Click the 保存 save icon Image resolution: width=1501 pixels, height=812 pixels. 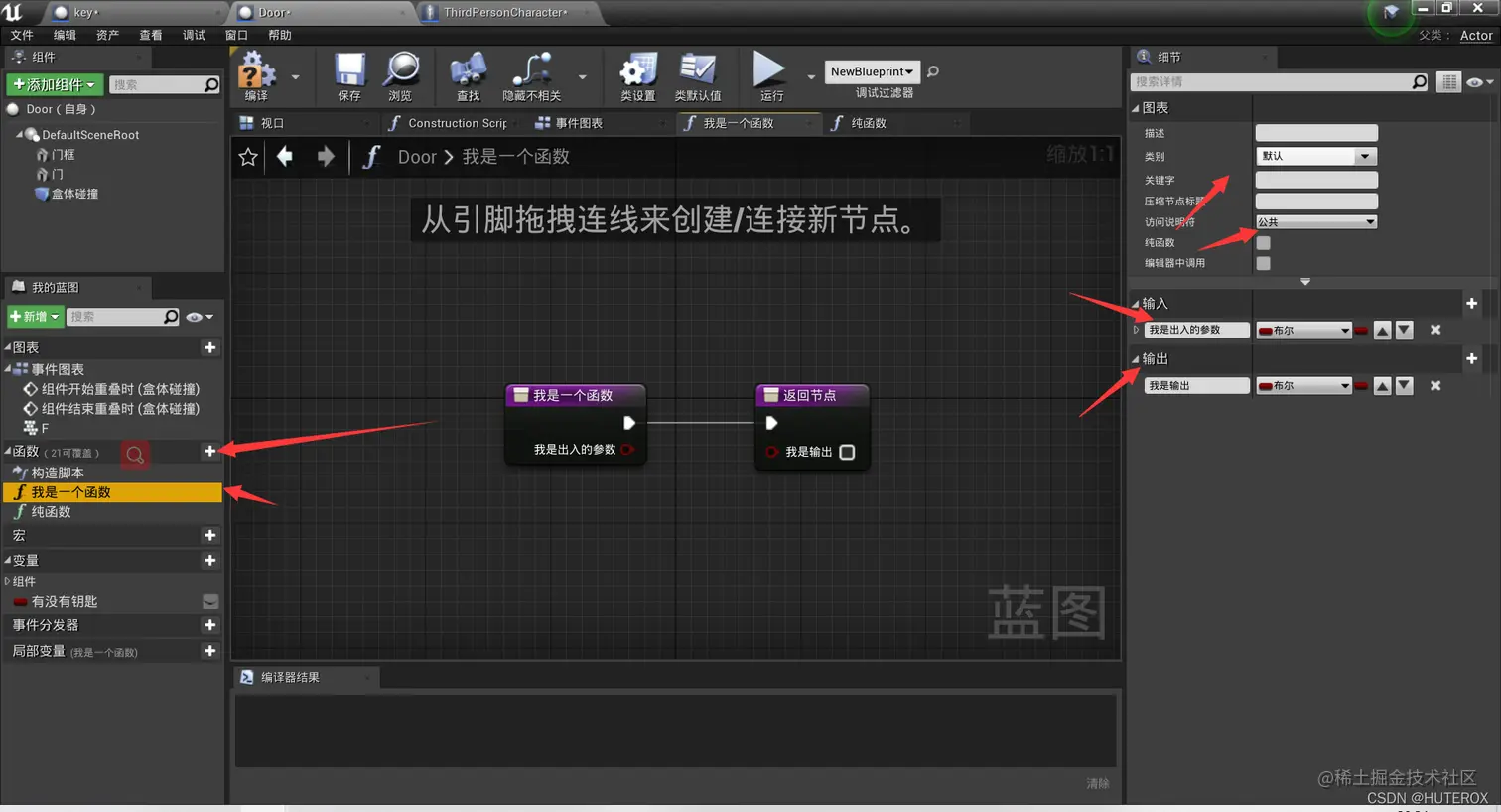coord(349,76)
